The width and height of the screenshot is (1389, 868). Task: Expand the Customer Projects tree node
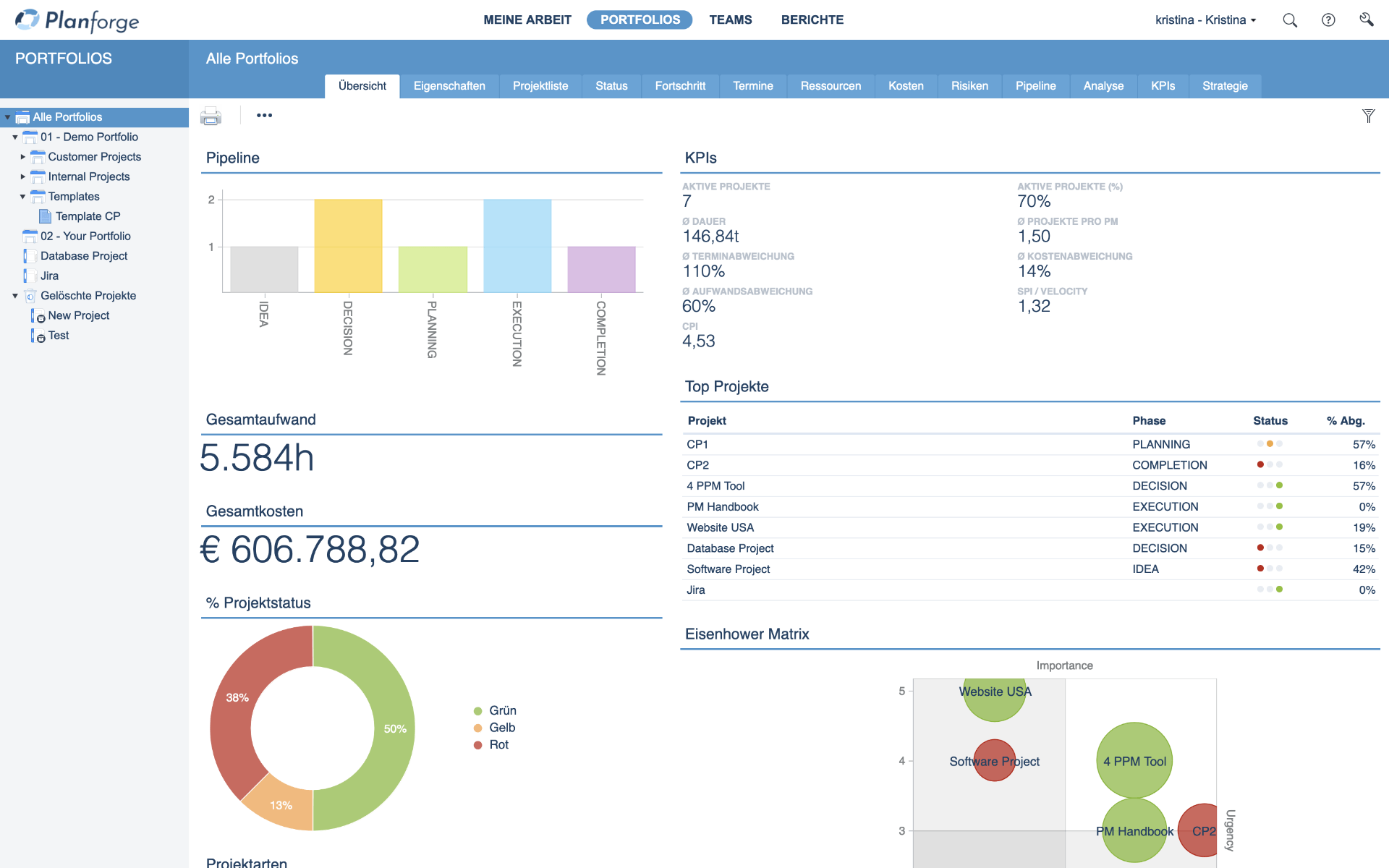pyautogui.click(x=21, y=156)
